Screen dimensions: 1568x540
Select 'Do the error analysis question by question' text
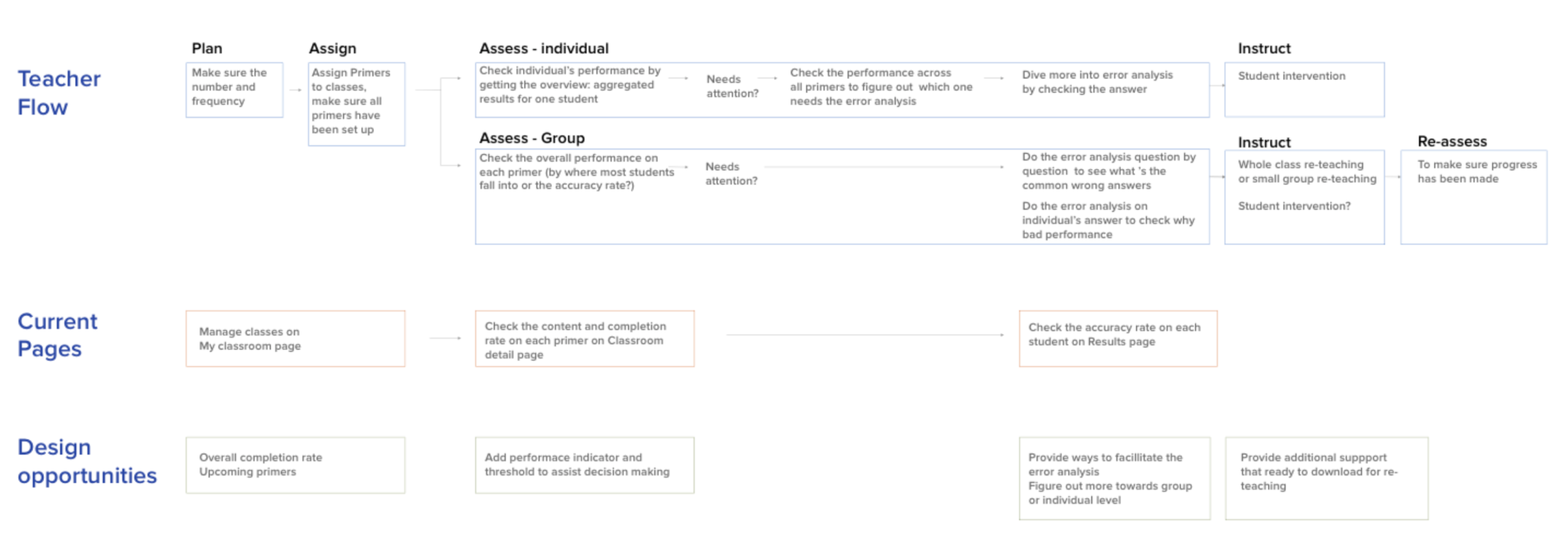[x=1108, y=171]
